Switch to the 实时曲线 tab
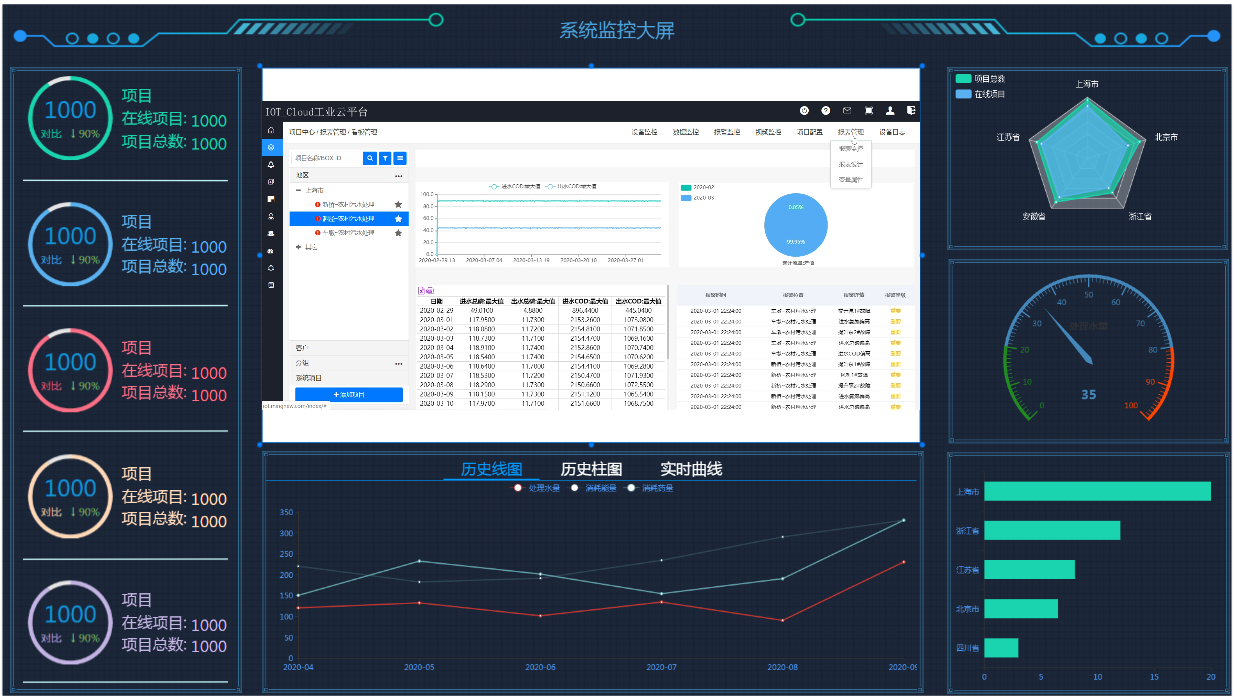This screenshot has width=1233, height=696. (691, 469)
